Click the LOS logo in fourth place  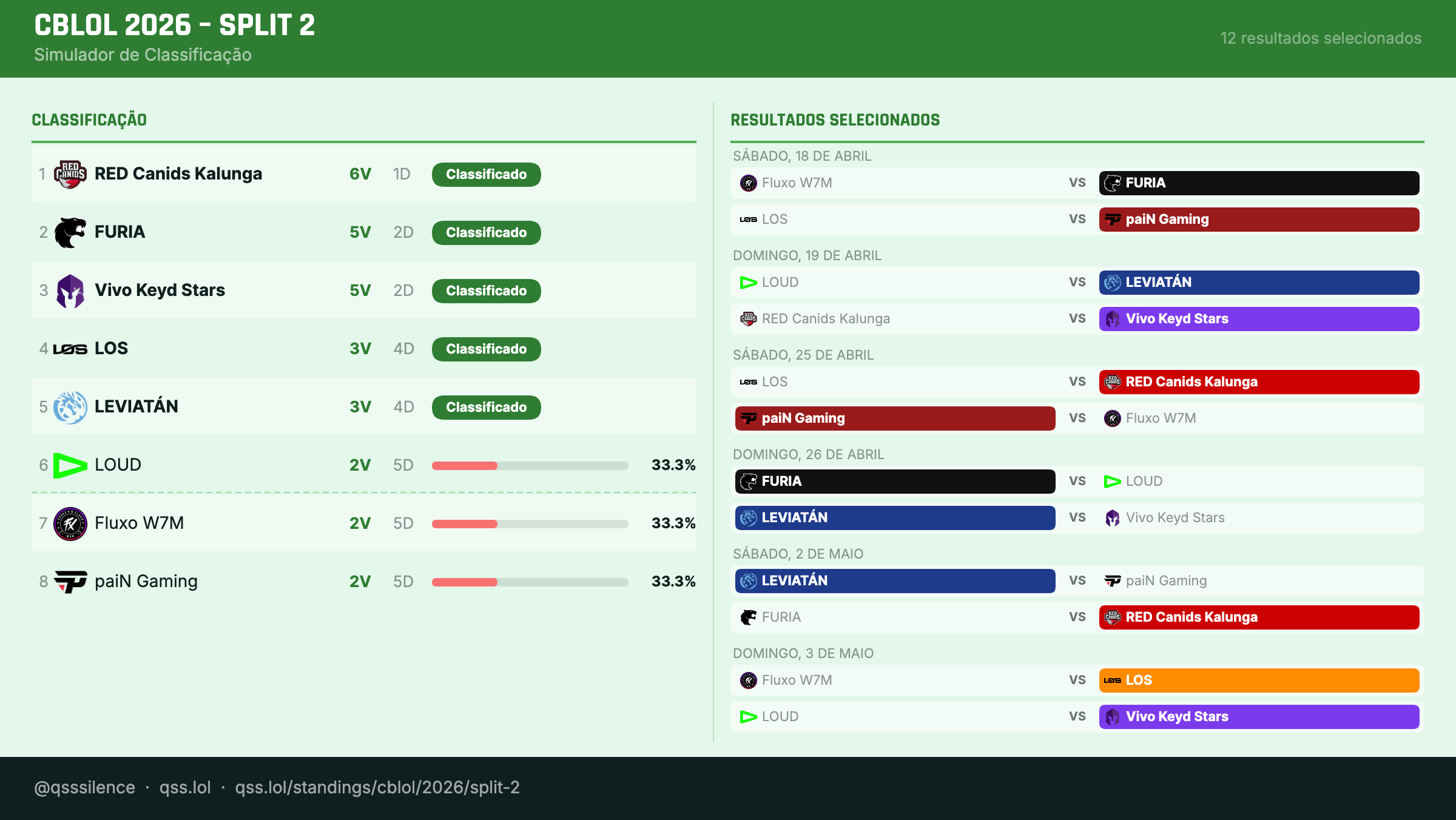tap(70, 349)
